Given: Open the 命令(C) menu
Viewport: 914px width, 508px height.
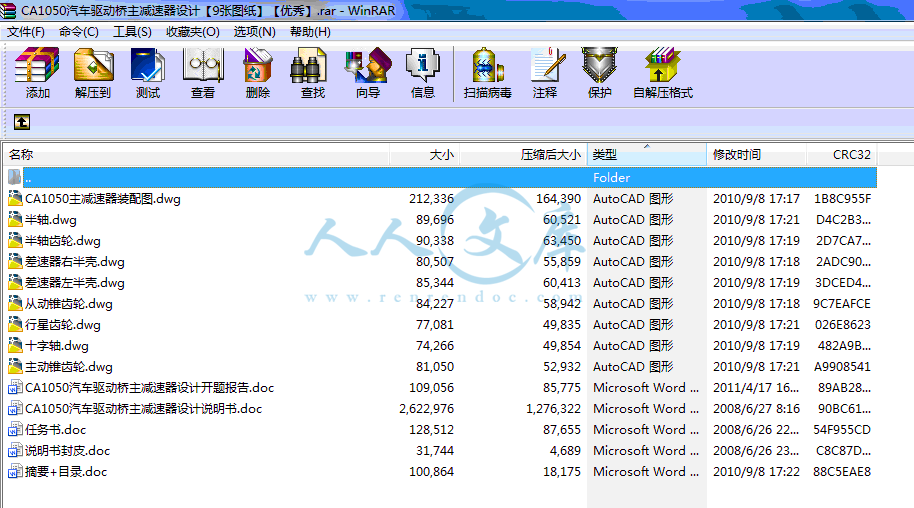Looking at the screenshot, I should (x=79, y=31).
